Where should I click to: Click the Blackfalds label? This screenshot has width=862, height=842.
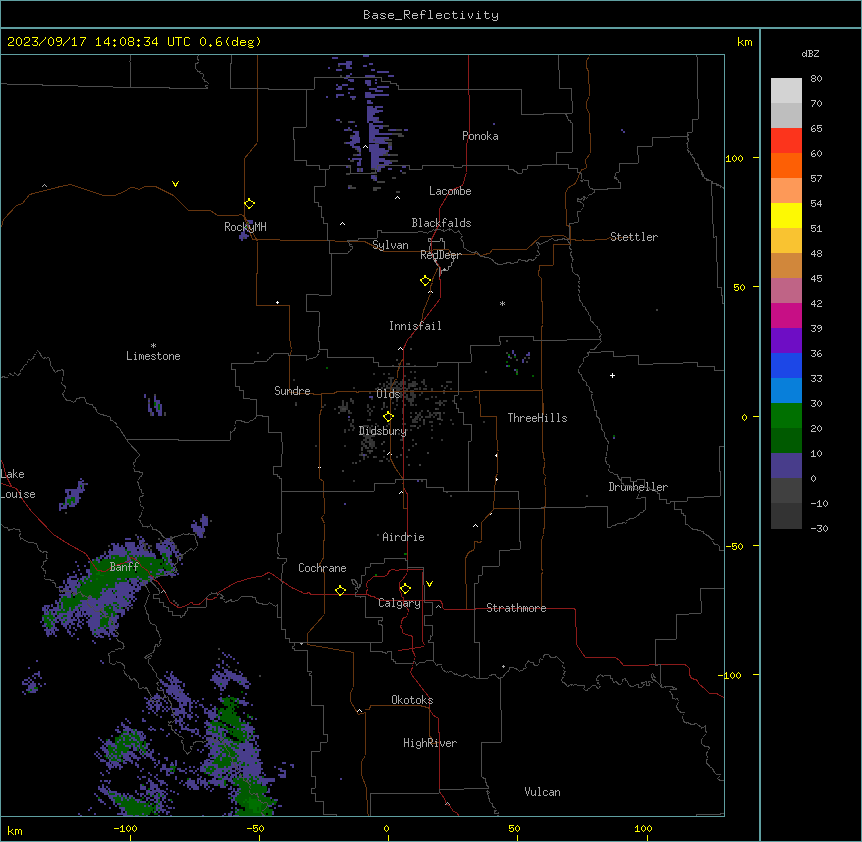click(x=441, y=223)
